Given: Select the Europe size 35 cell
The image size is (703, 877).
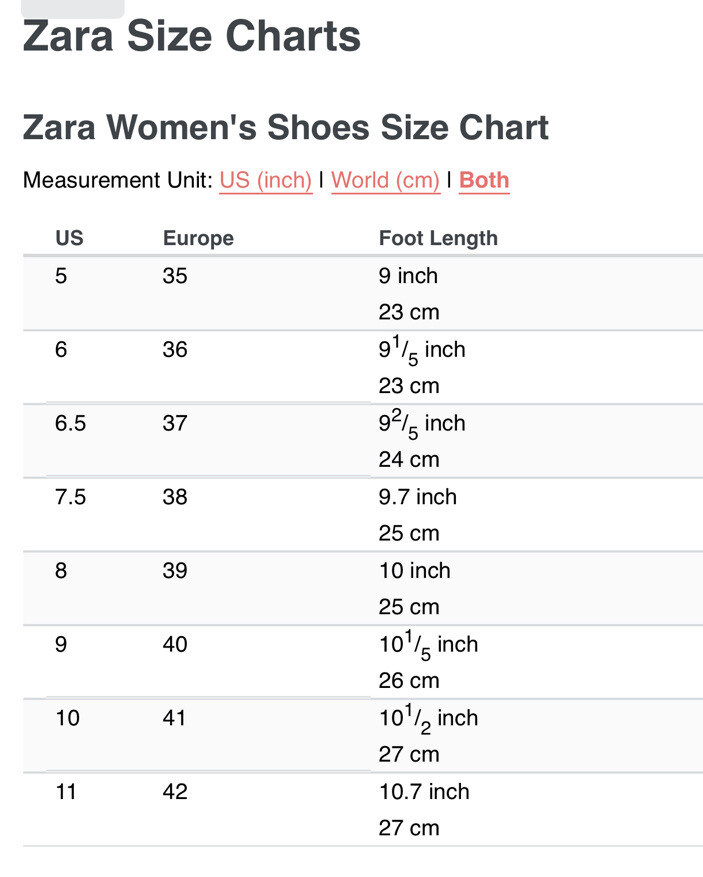Looking at the screenshot, I should (175, 276).
